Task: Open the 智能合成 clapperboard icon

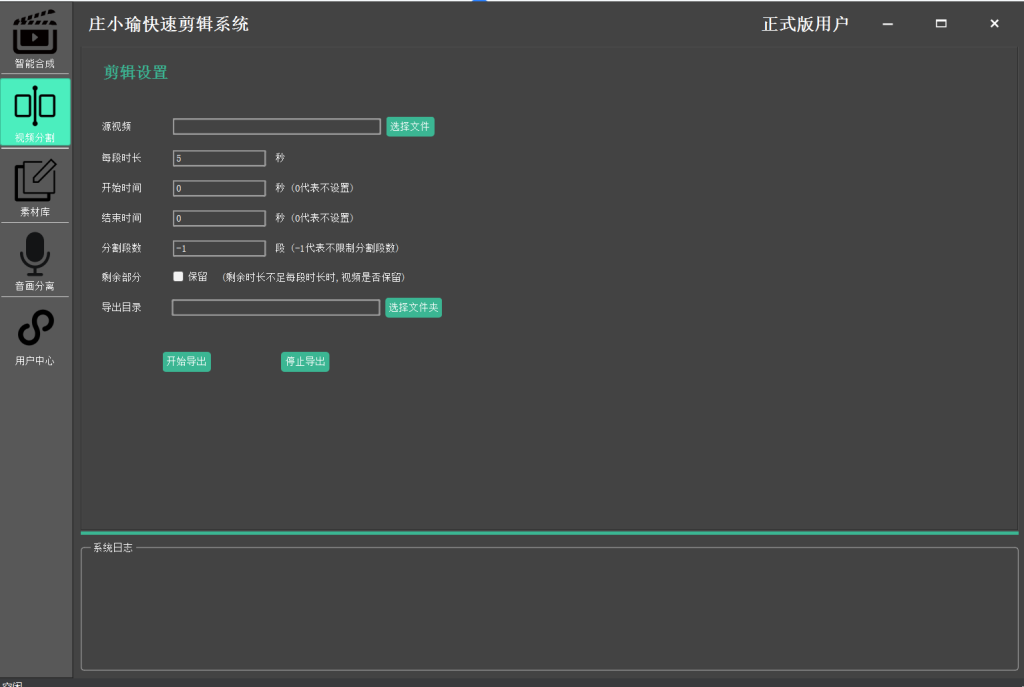Action: [x=35, y=33]
